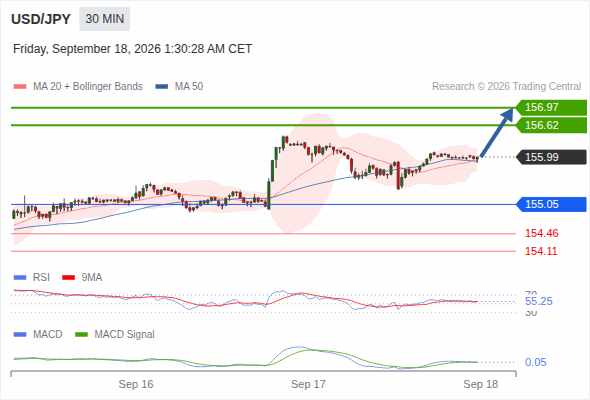Click the RSI legend blue swatch

tap(20, 278)
